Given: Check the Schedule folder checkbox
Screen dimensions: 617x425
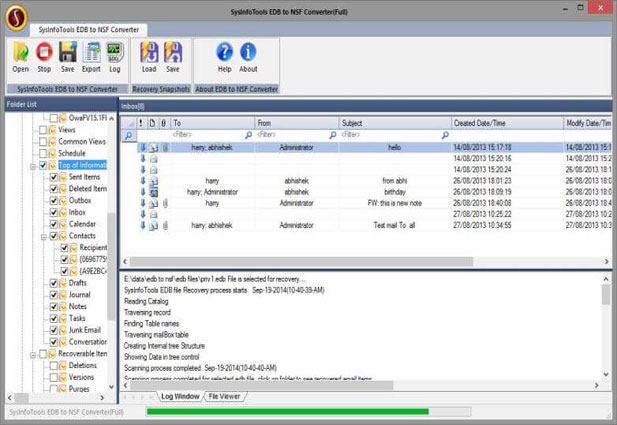Looking at the screenshot, I should (43, 153).
